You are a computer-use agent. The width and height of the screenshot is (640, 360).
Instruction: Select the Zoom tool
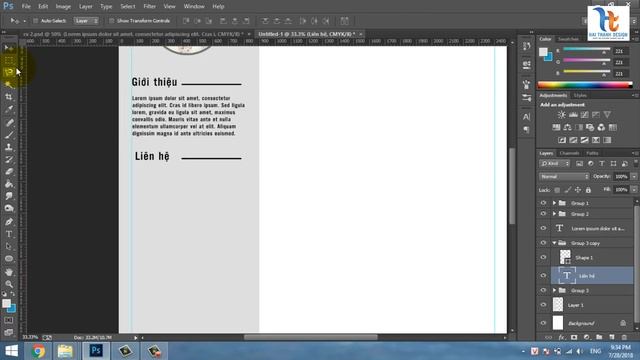click(9, 284)
